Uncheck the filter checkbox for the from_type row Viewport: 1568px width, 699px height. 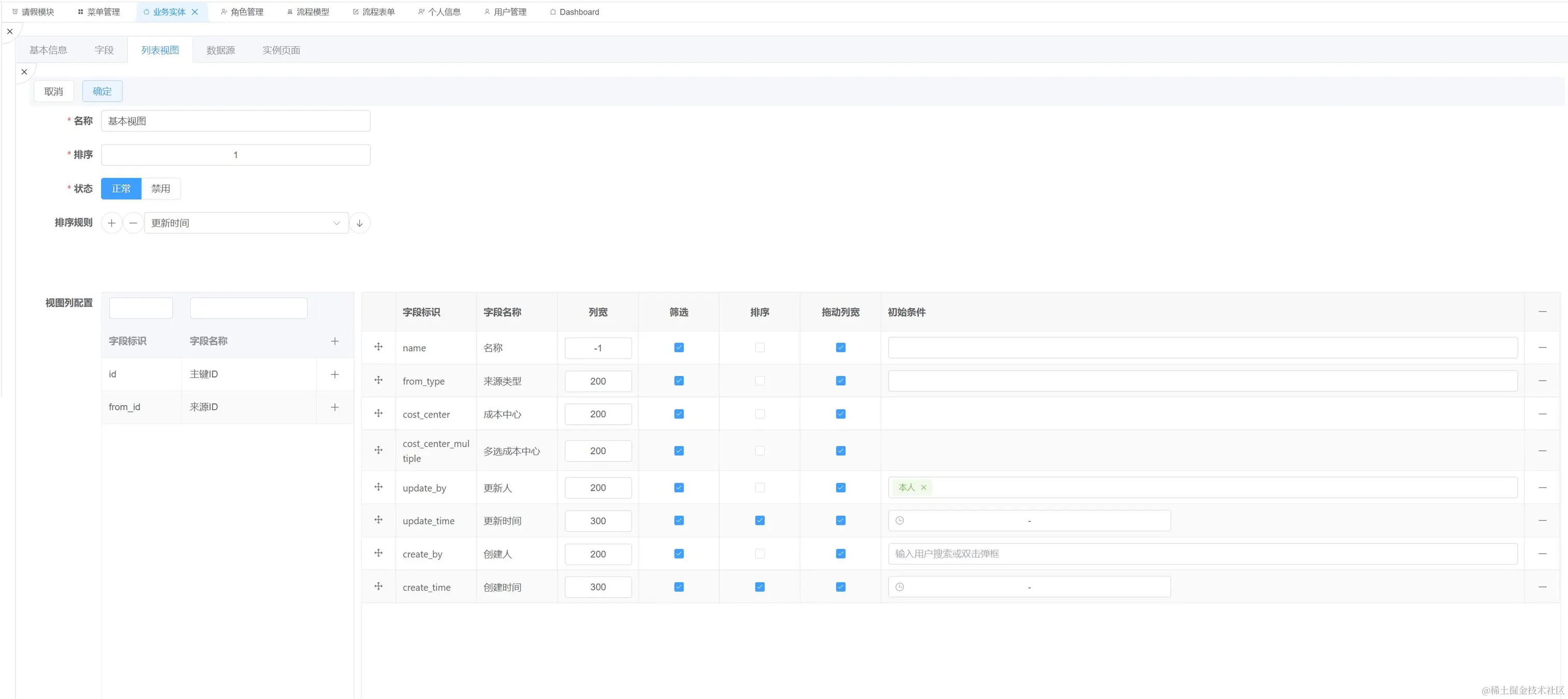(x=679, y=381)
